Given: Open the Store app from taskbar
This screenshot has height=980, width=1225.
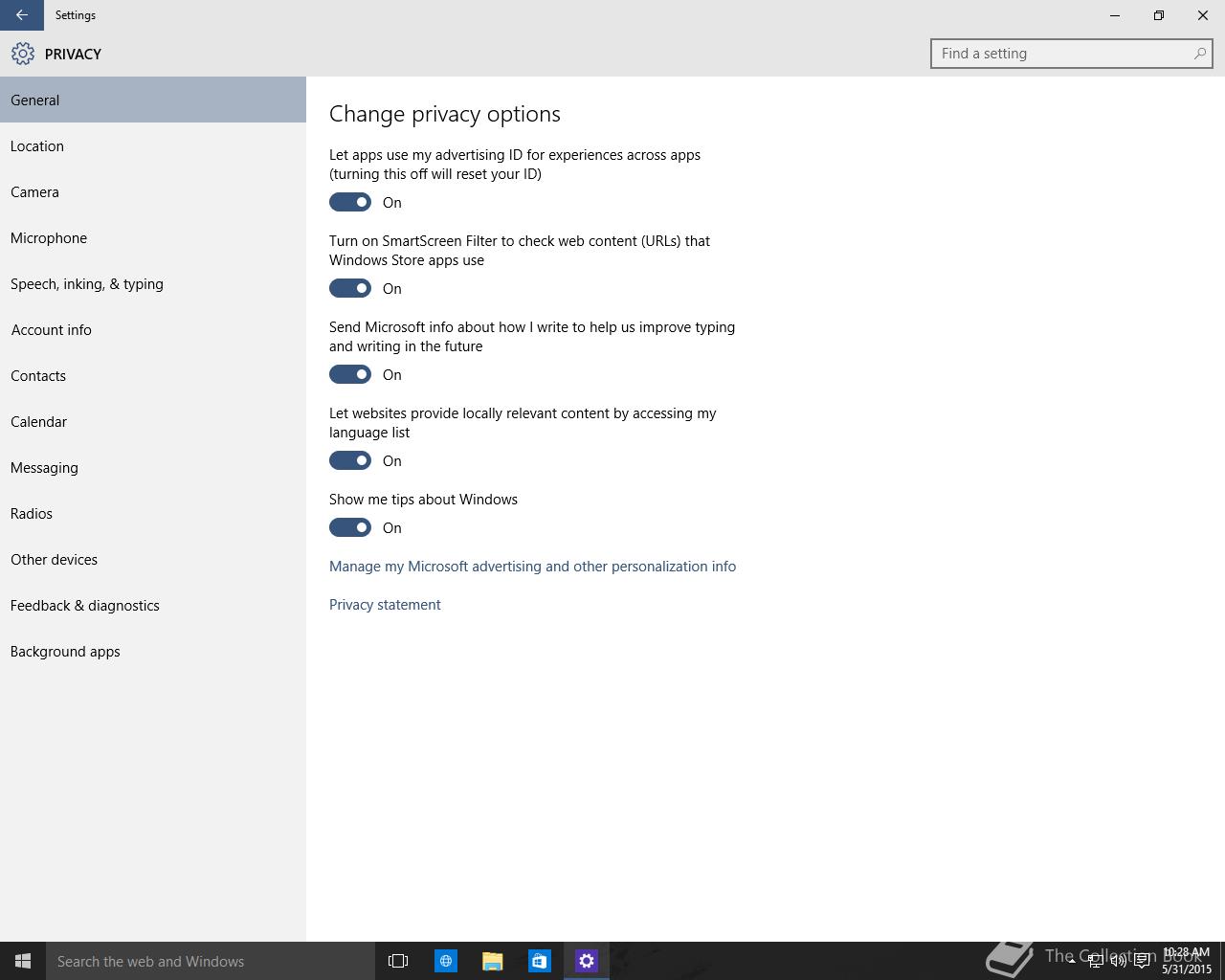Looking at the screenshot, I should tap(540, 961).
